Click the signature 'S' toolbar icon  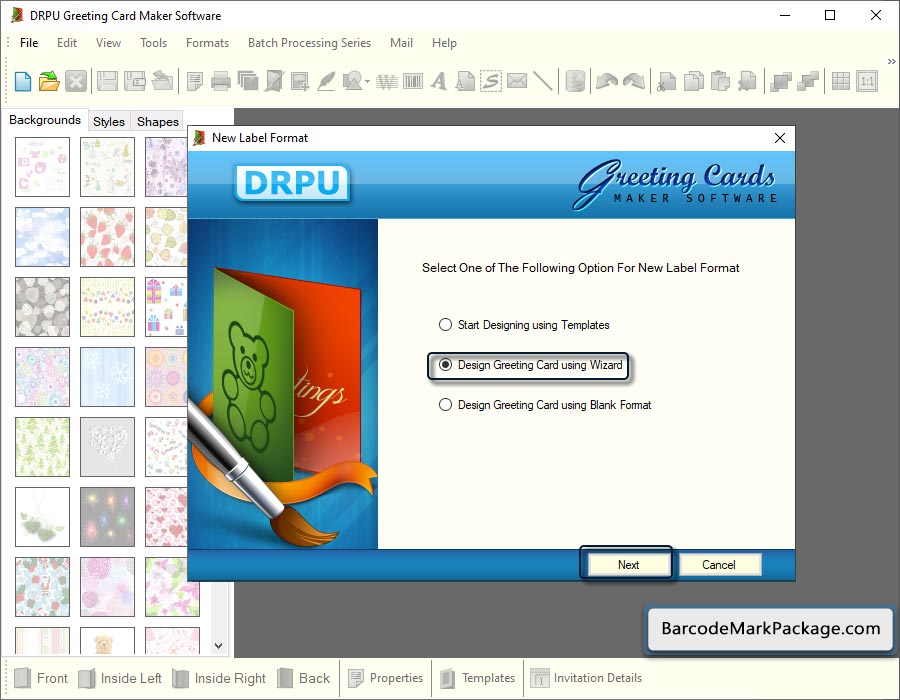[x=491, y=81]
